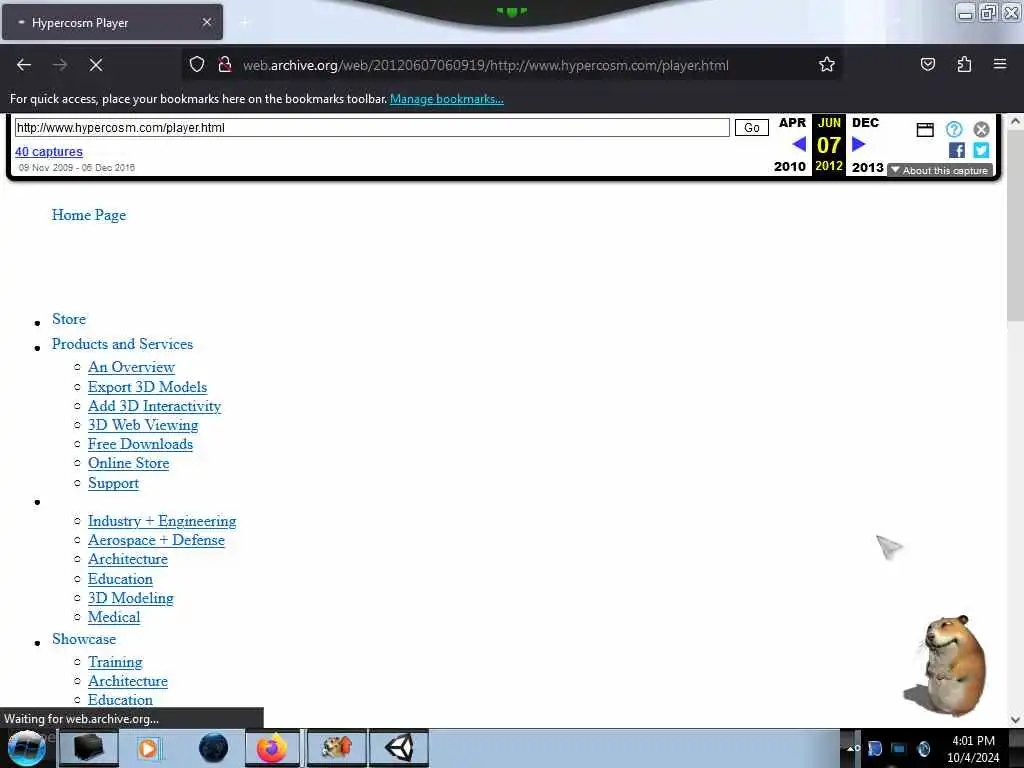Click the vertical scrollbar thumb
1024x768 pixels.
[x=1015, y=225]
